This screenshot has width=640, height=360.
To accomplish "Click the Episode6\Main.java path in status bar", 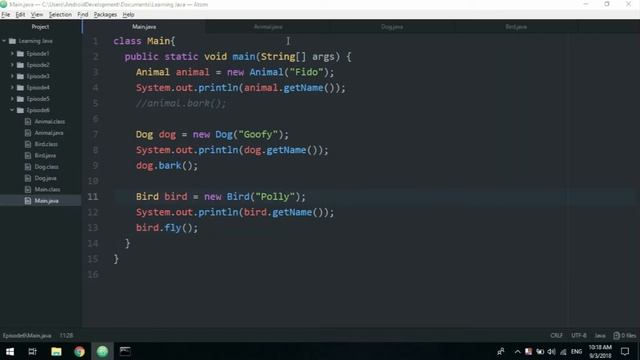I will [x=27, y=336].
